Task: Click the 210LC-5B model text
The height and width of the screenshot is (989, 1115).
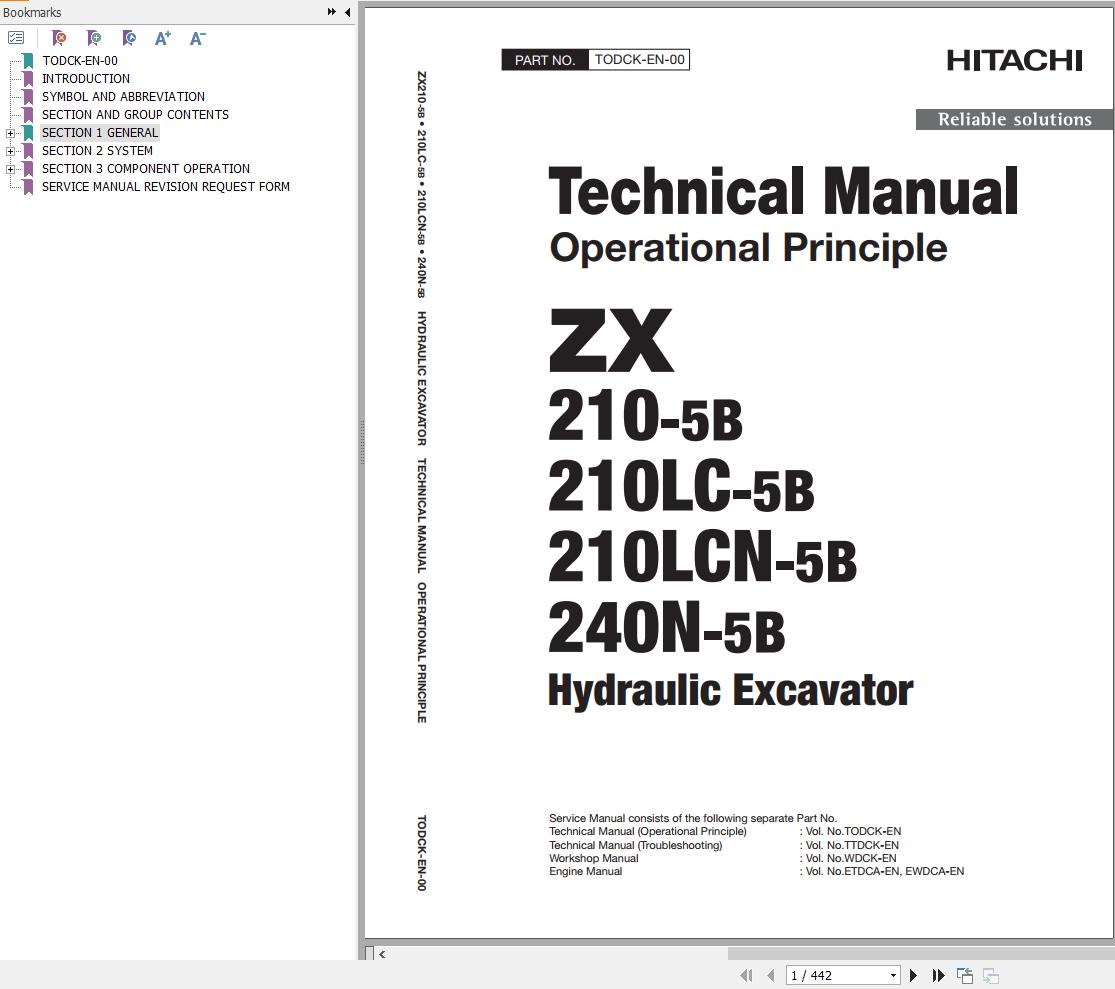Action: (681, 486)
